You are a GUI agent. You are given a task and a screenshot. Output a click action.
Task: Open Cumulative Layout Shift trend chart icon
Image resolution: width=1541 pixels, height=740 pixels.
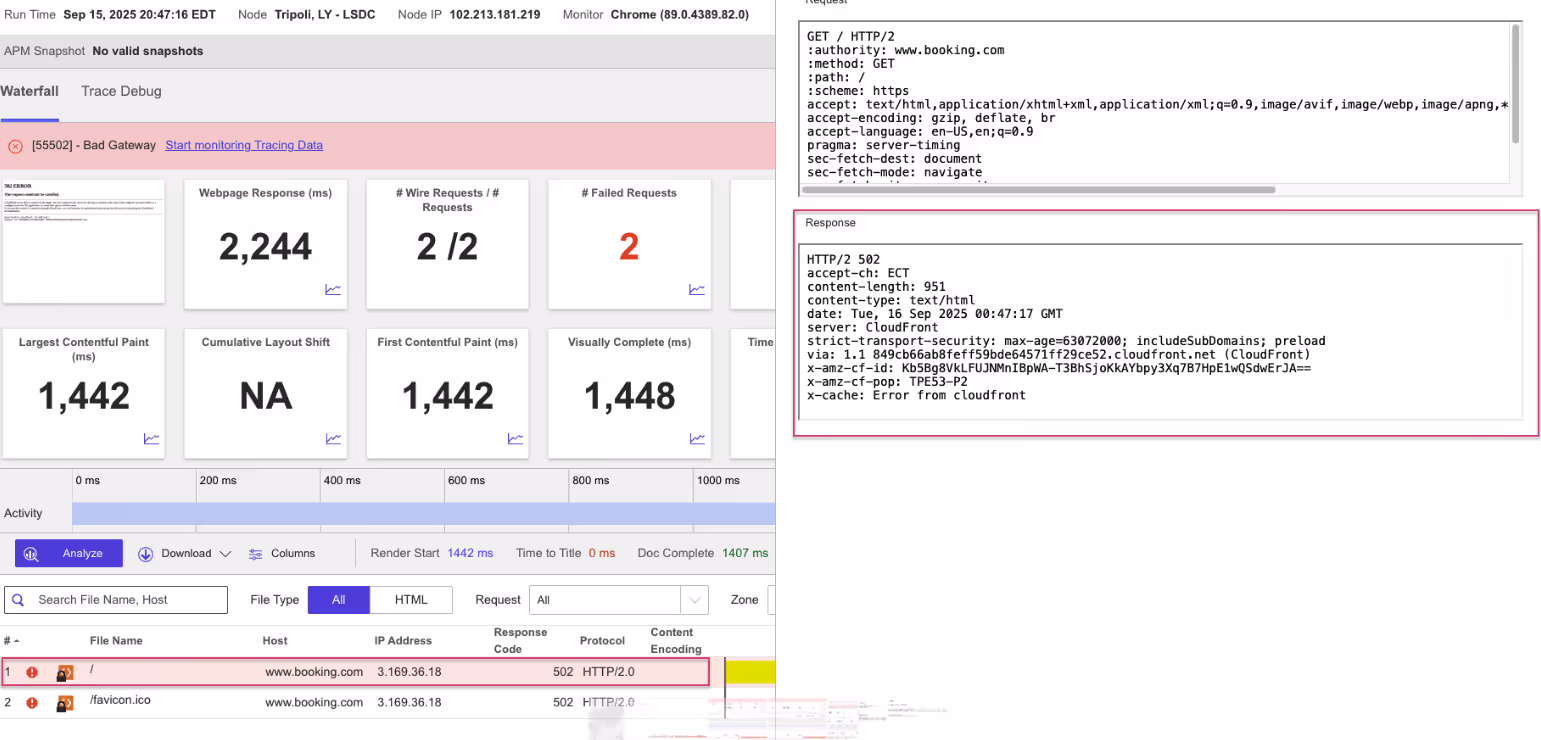coord(333,439)
